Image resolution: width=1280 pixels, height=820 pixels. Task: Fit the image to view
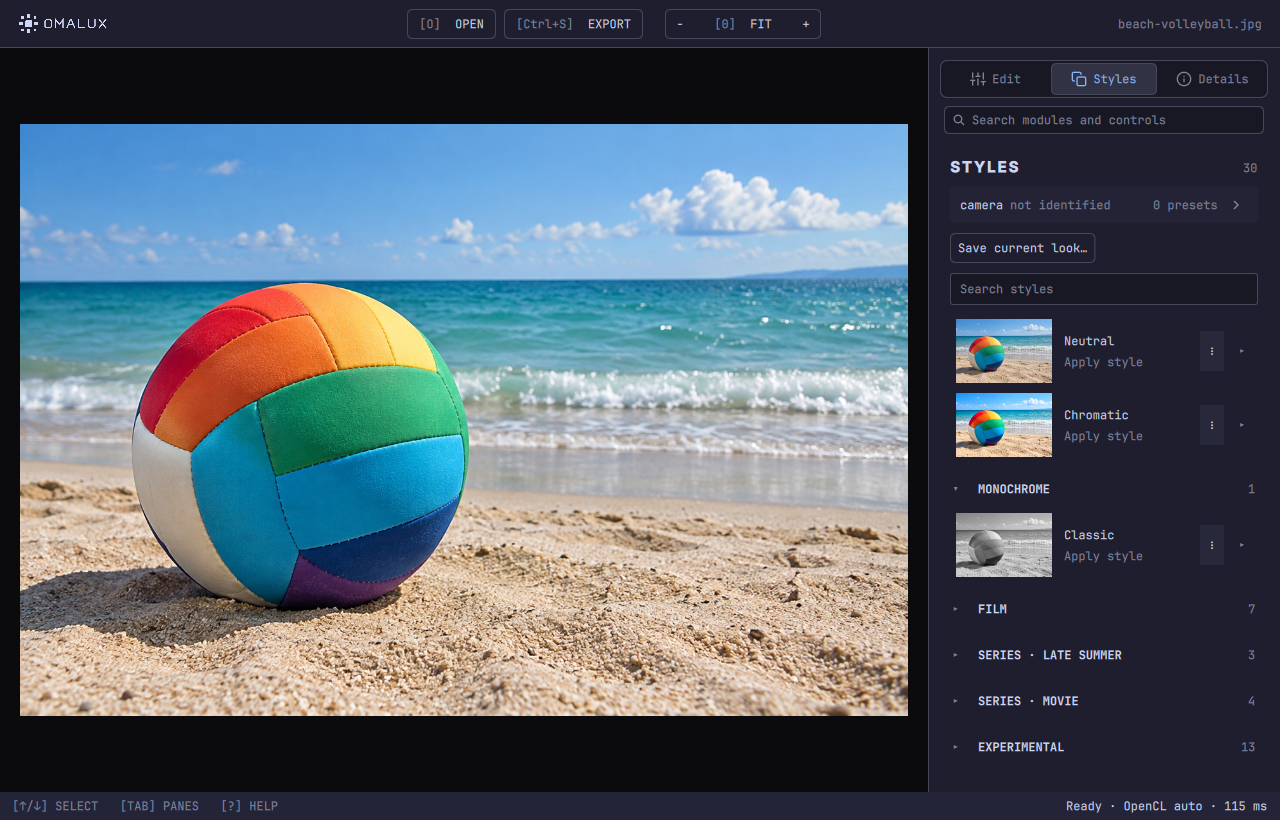[x=743, y=24]
